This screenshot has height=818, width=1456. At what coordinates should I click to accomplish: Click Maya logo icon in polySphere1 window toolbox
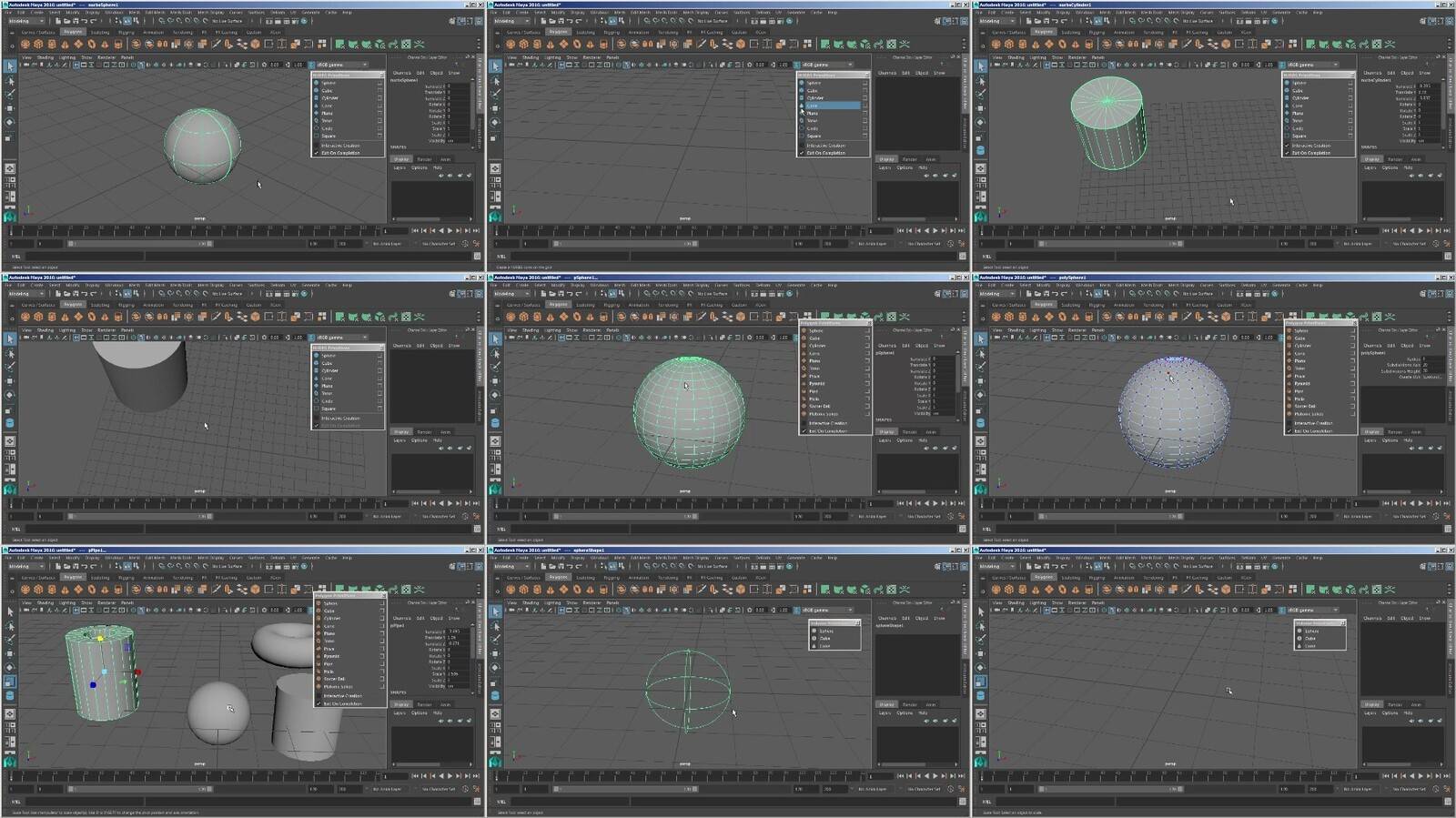(x=980, y=490)
